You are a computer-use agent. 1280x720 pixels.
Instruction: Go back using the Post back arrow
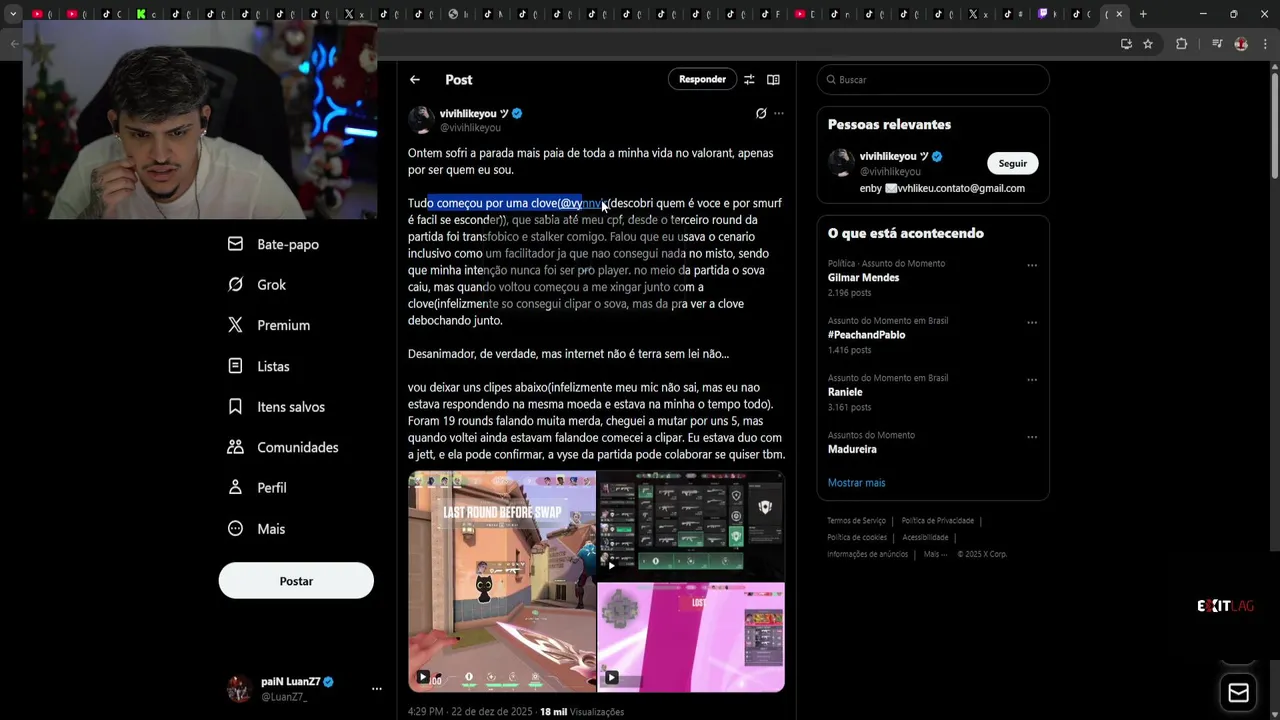(415, 80)
